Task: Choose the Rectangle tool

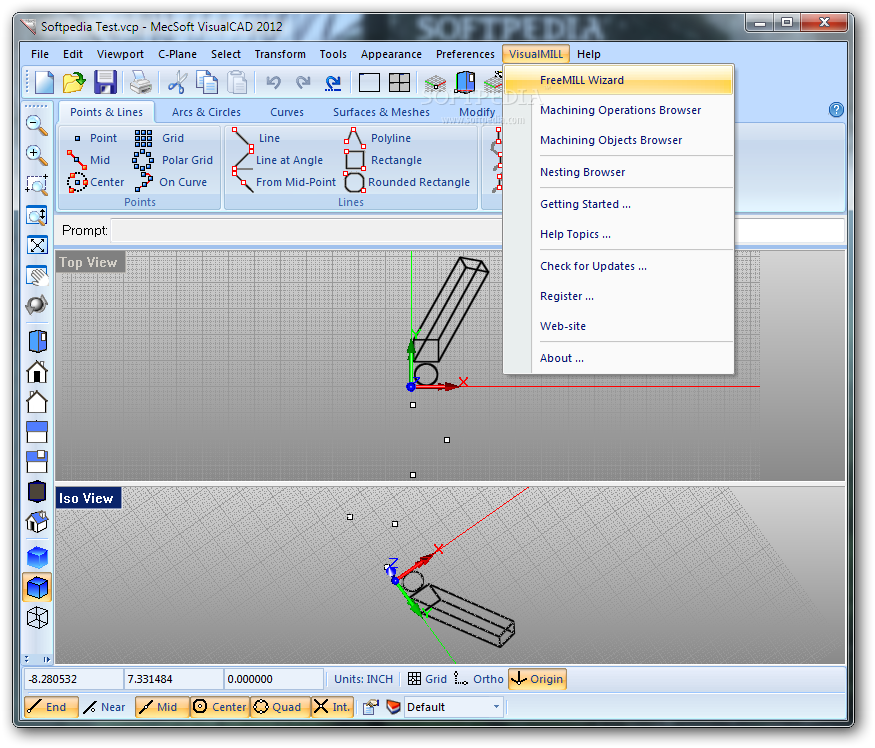Action: pos(383,160)
